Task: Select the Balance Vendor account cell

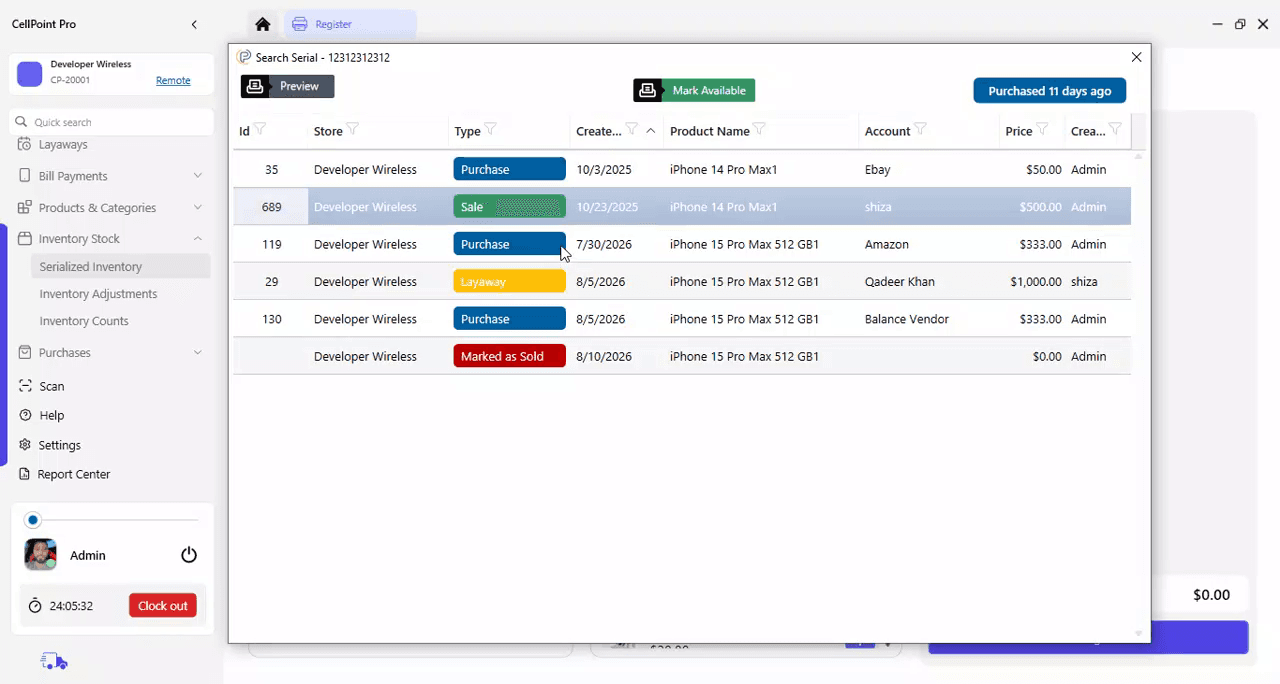Action: 907,319
